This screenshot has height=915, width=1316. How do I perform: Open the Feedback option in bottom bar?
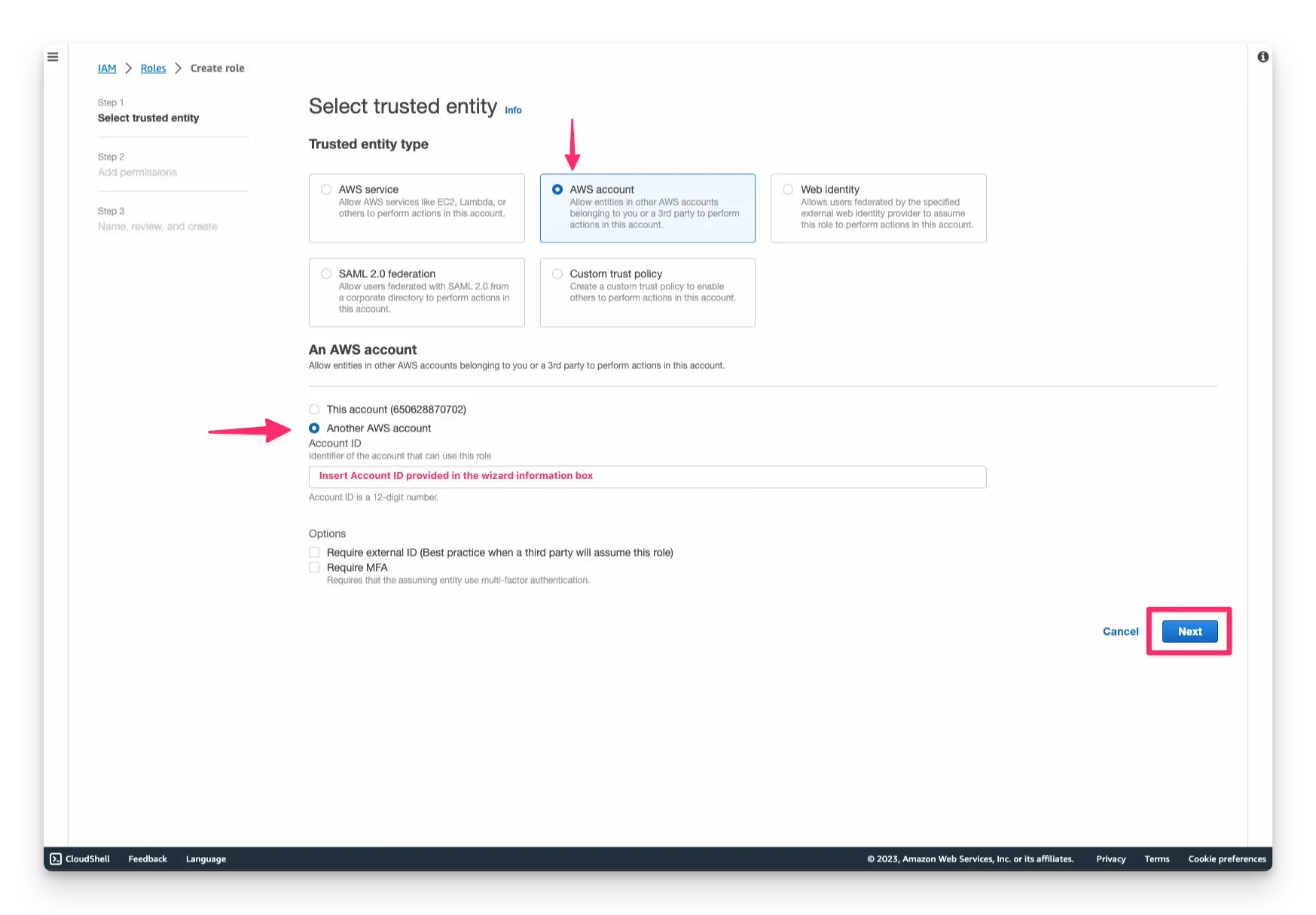pyautogui.click(x=147, y=859)
